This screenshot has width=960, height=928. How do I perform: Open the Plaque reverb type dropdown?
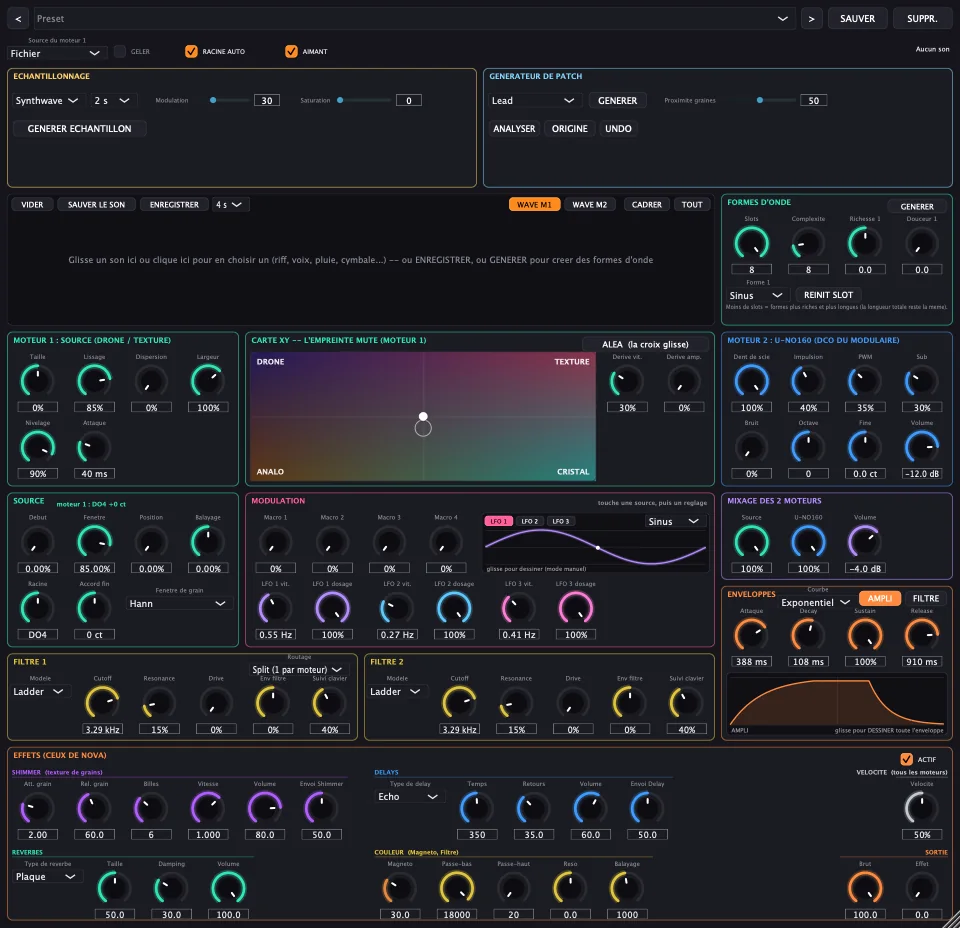(x=47, y=877)
